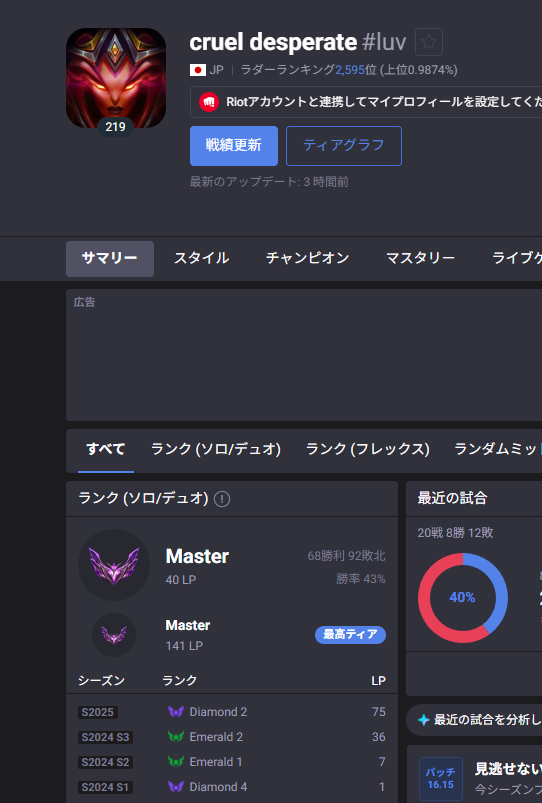The height and width of the screenshot is (803, 542).
Task: Click the Diamond 4 rank text
Action: 218,787
